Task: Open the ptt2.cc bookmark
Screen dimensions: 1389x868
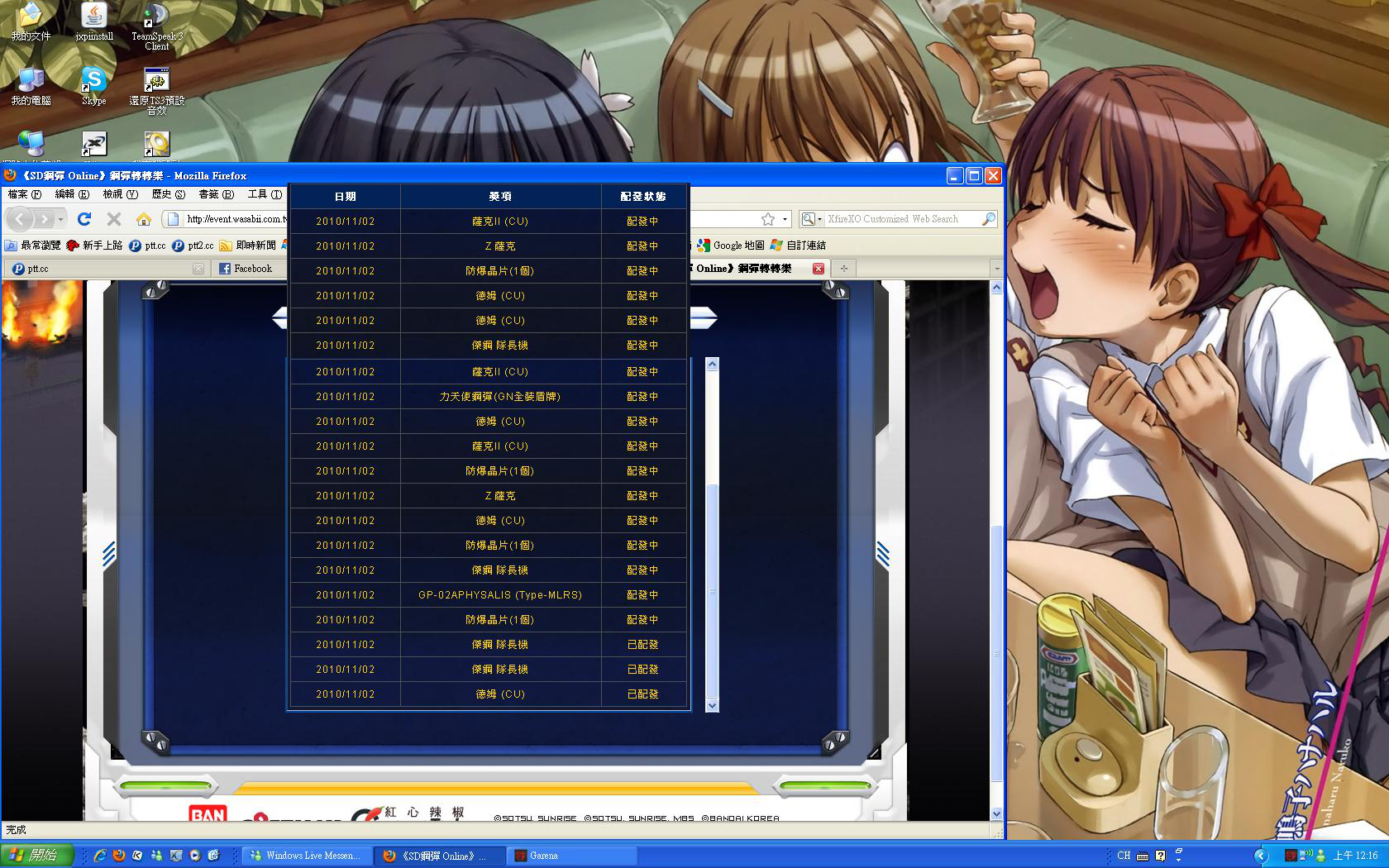Action: click(193, 246)
